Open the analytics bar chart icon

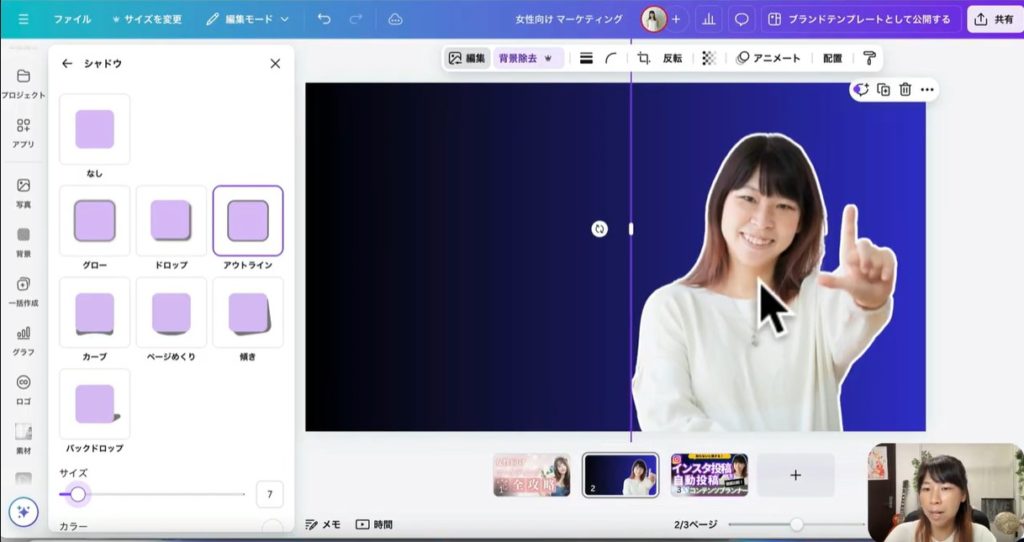[709, 19]
